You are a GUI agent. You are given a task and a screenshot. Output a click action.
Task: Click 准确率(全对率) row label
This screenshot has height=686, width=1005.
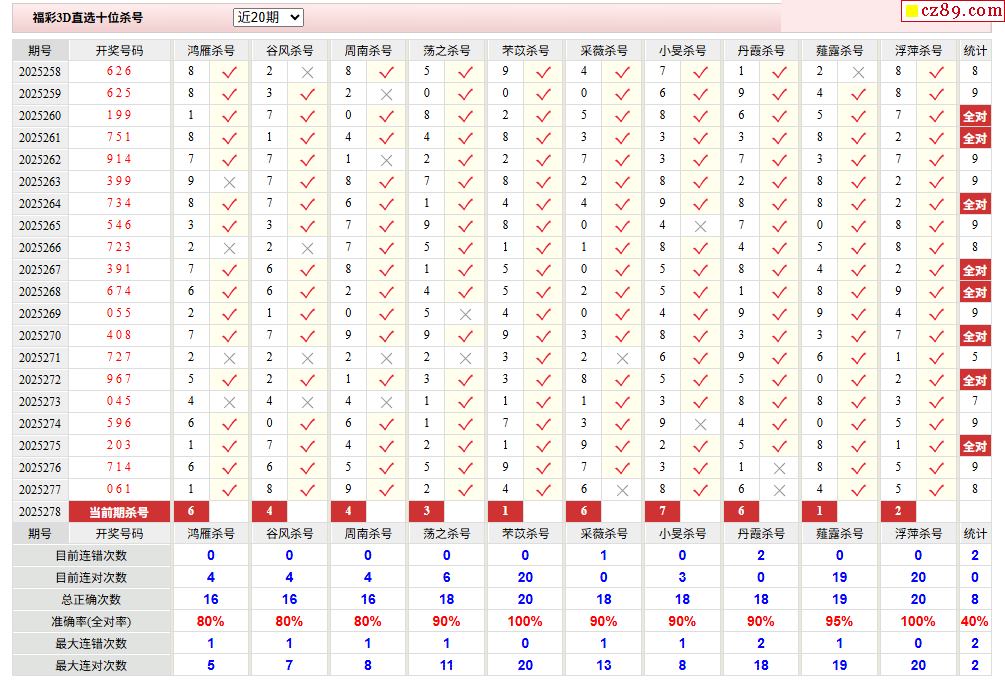pyautogui.click(x=91, y=622)
